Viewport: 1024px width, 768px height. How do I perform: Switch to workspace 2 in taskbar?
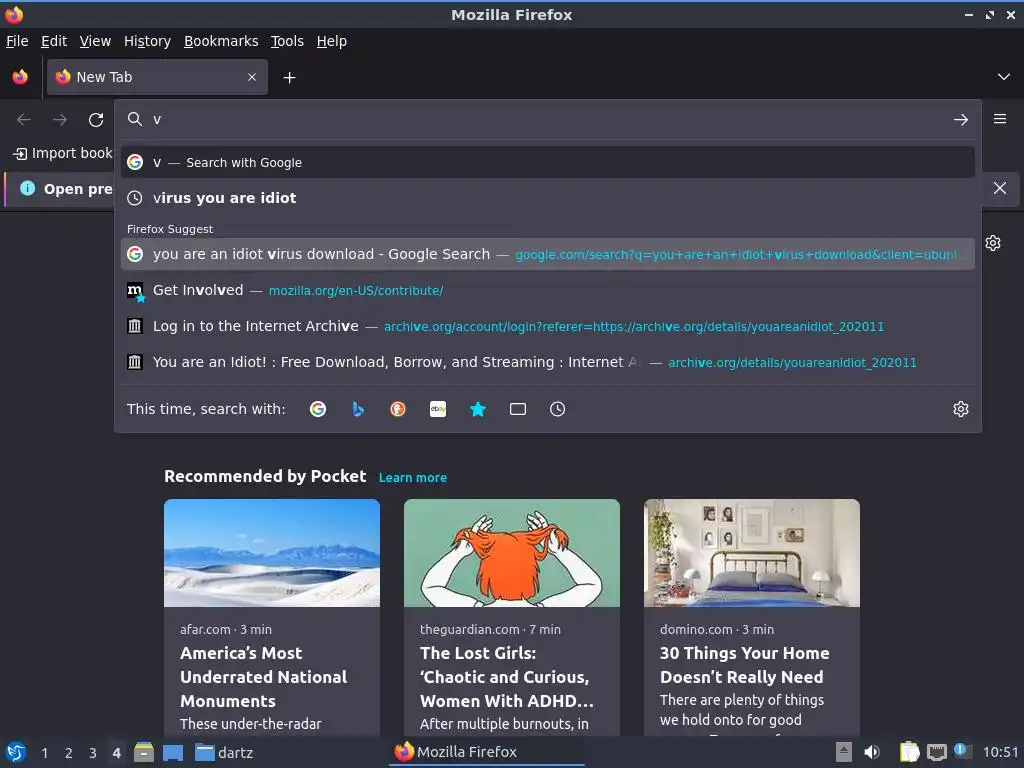[x=69, y=753]
